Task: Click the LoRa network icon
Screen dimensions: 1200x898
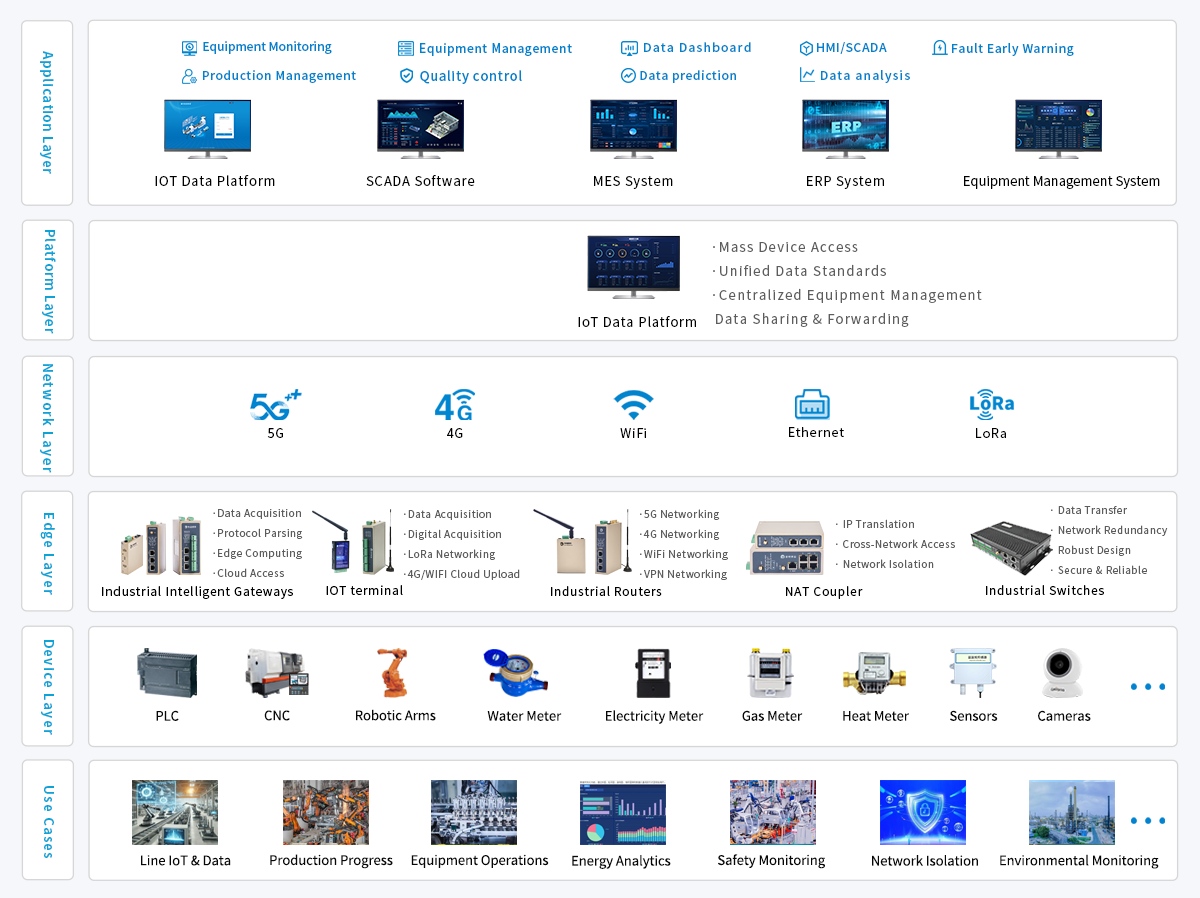Action: tap(991, 402)
